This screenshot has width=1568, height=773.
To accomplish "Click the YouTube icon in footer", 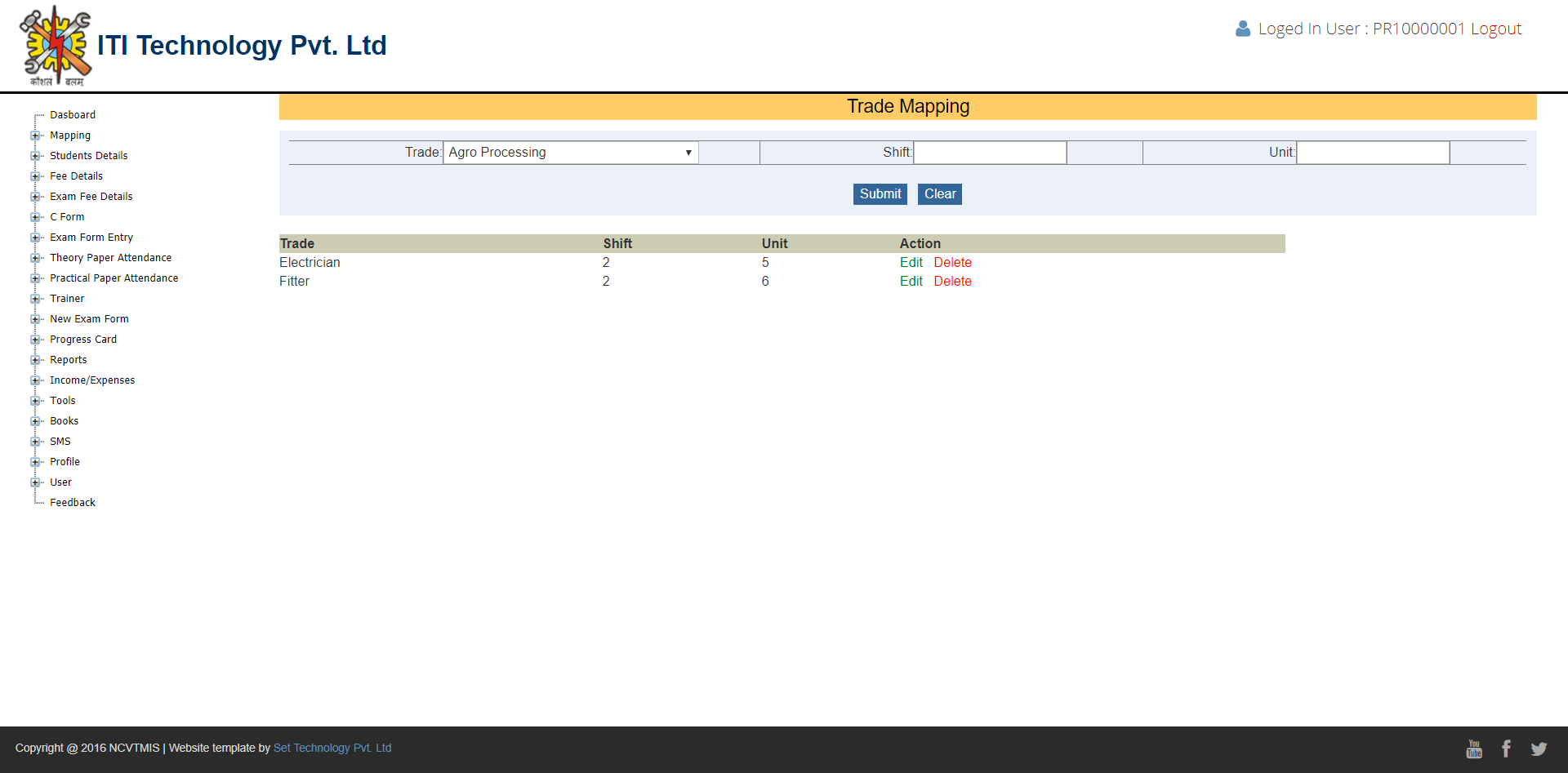I will (x=1474, y=749).
